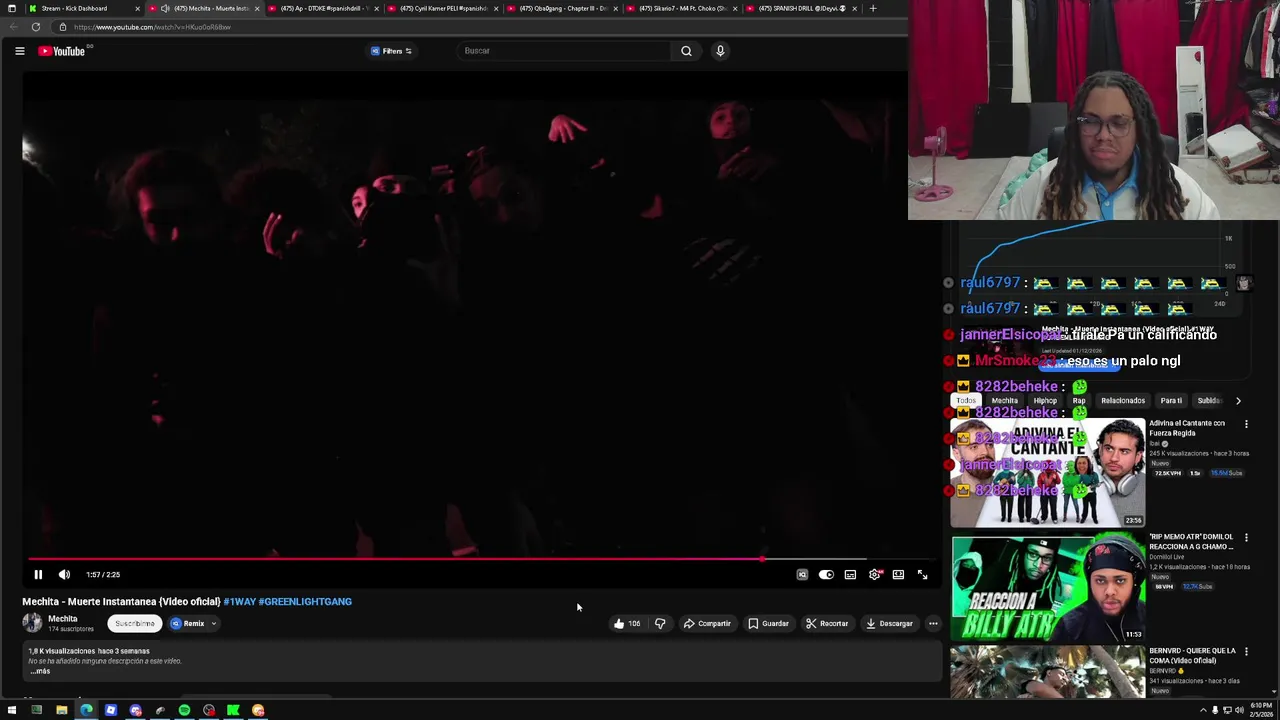Reload the current page
This screenshot has width=1280, height=720.
36,27
